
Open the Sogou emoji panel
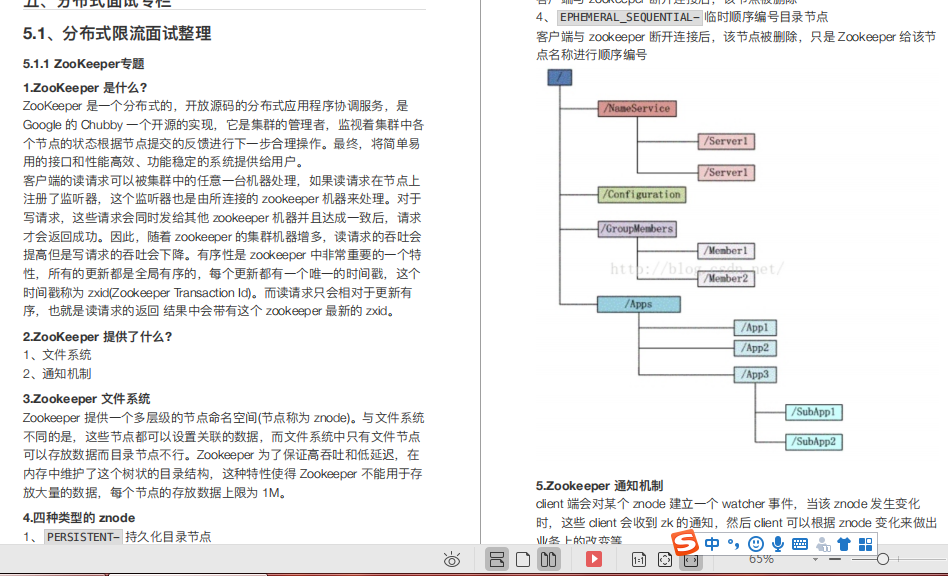(755, 544)
